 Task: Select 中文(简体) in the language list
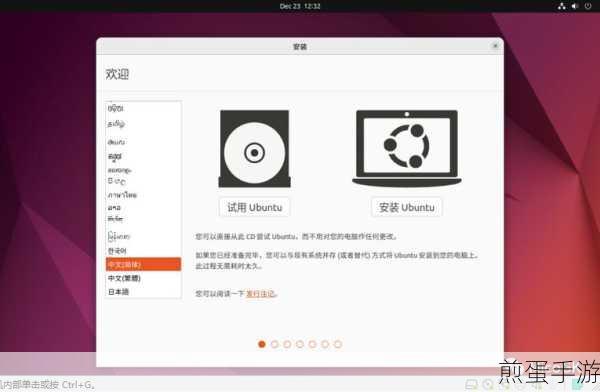tap(143, 264)
